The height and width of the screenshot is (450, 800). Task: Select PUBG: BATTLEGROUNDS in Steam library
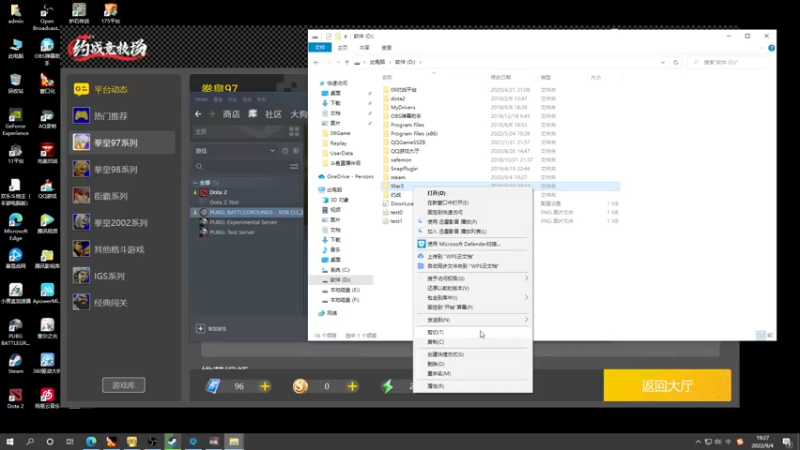coord(248,212)
